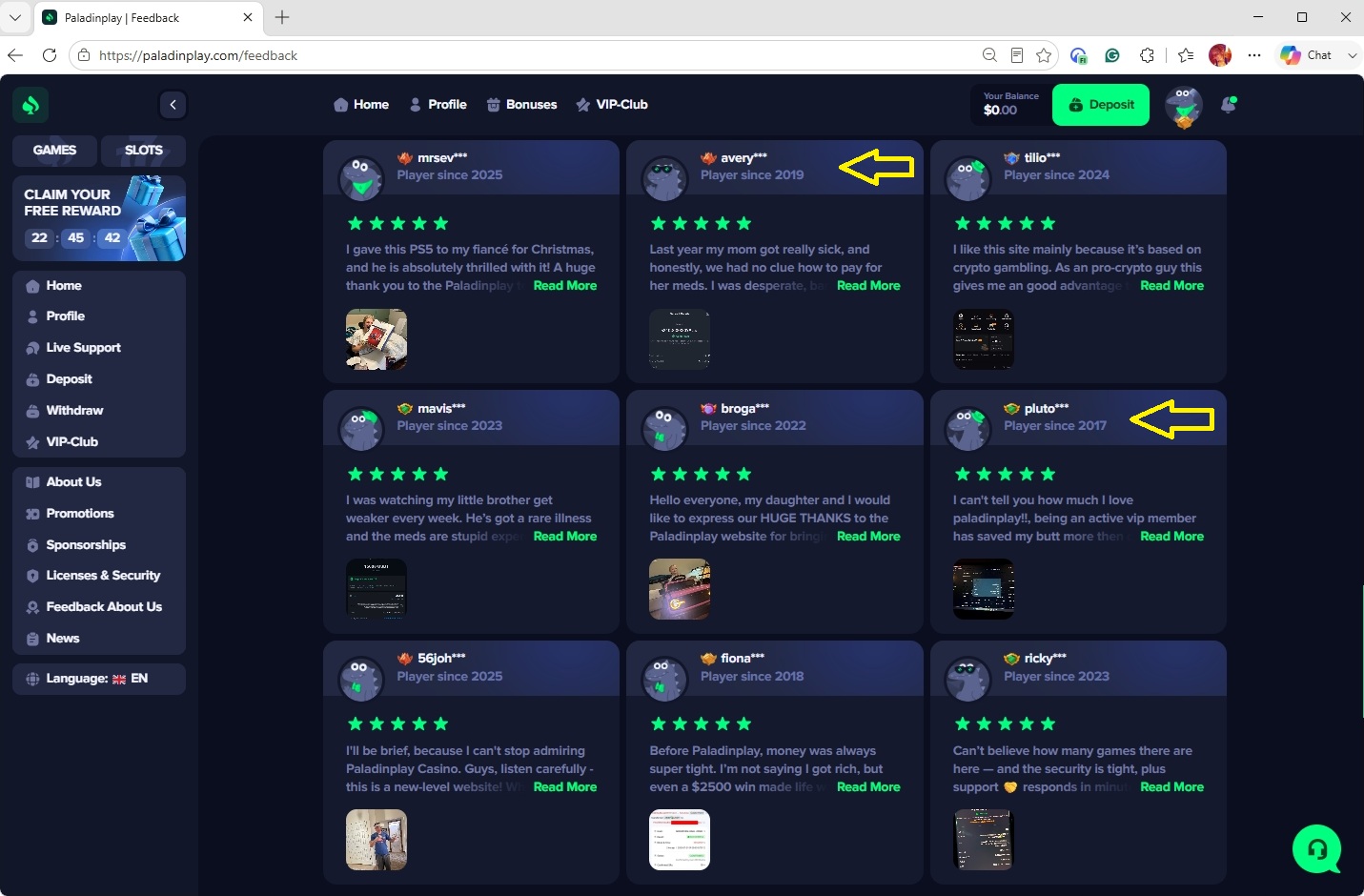Viewport: 1364px width, 896px height.
Task: Open the image thumbnail in tilio's review
Action: (x=984, y=339)
